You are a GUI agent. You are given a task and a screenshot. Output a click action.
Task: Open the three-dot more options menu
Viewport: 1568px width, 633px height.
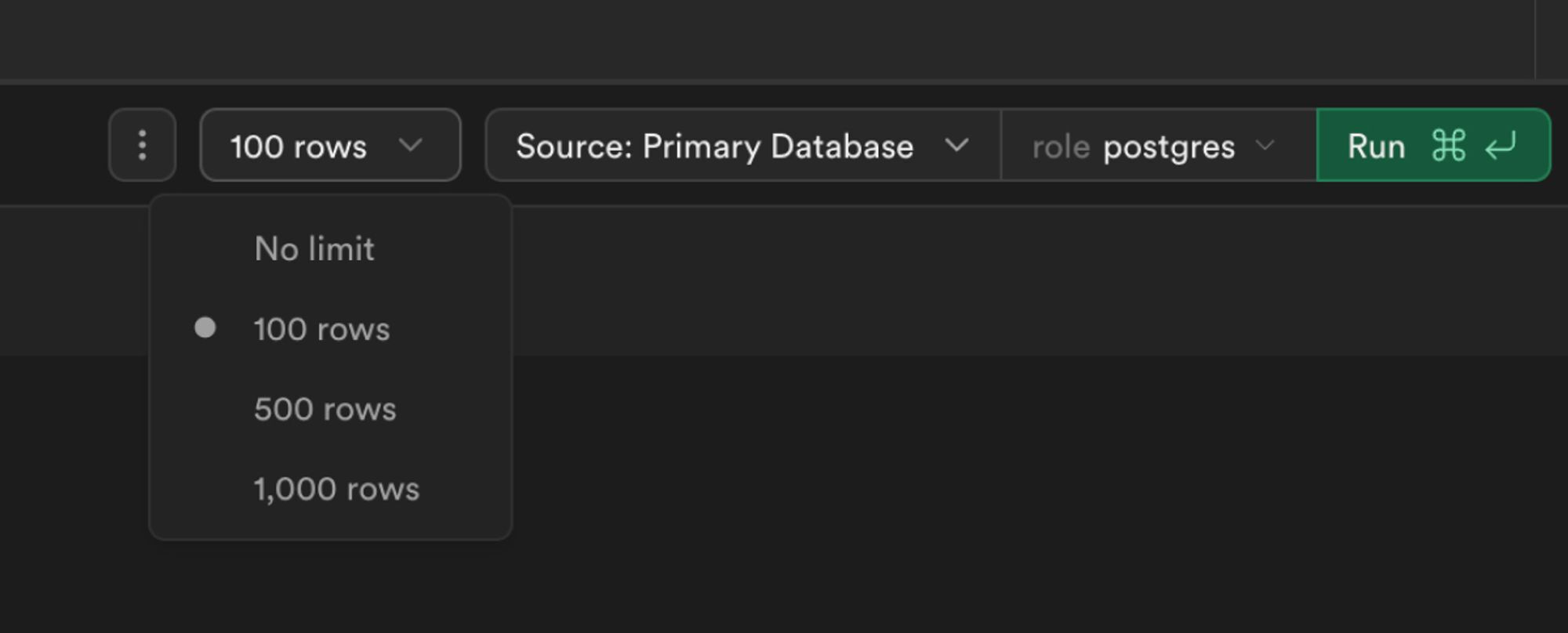tap(142, 146)
